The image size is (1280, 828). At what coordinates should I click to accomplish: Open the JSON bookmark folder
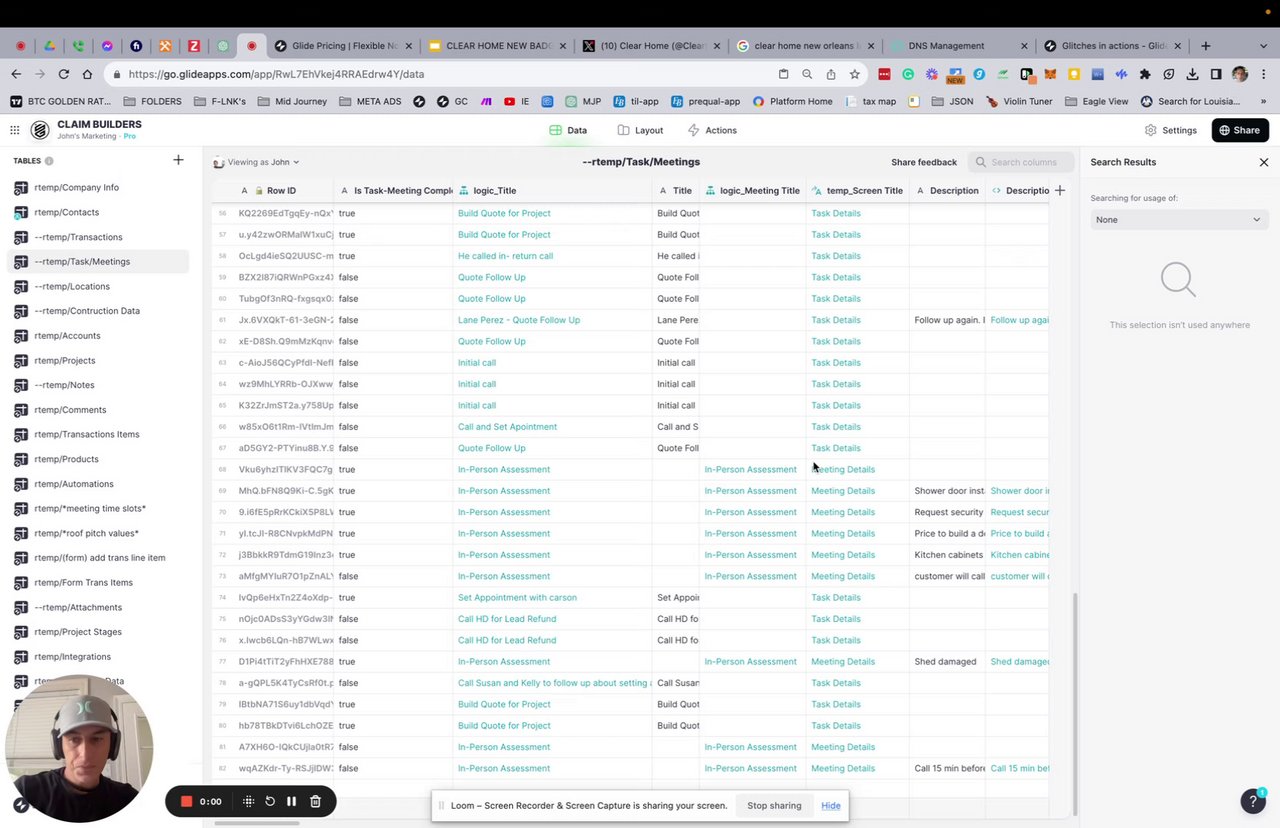click(952, 101)
